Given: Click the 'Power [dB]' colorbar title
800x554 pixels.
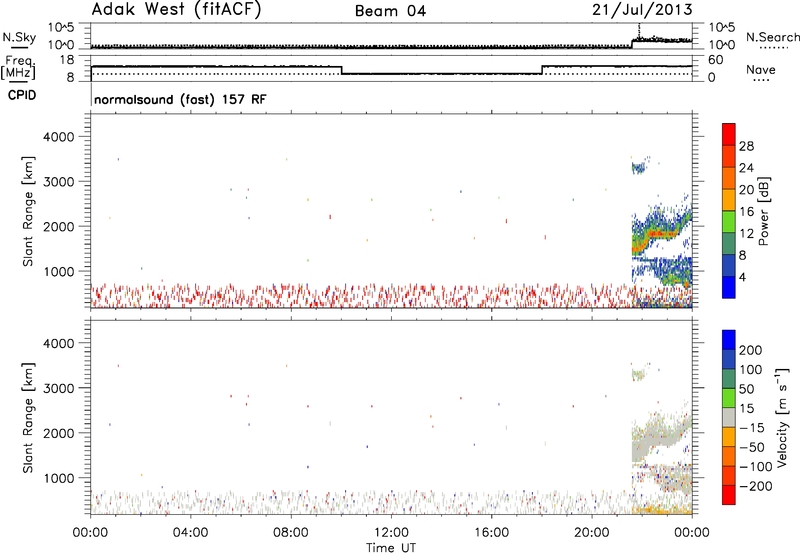Looking at the screenshot, I should pyautogui.click(x=764, y=211).
